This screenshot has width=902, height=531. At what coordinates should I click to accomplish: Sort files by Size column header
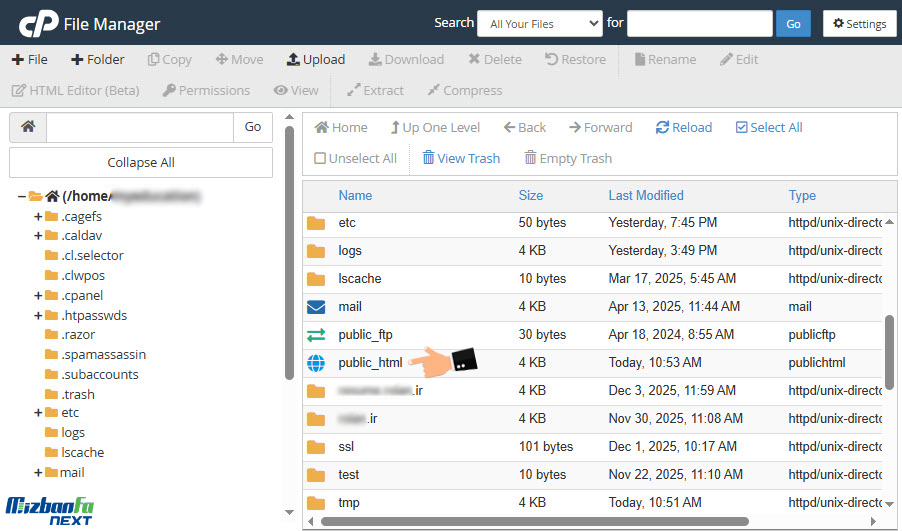tap(530, 195)
